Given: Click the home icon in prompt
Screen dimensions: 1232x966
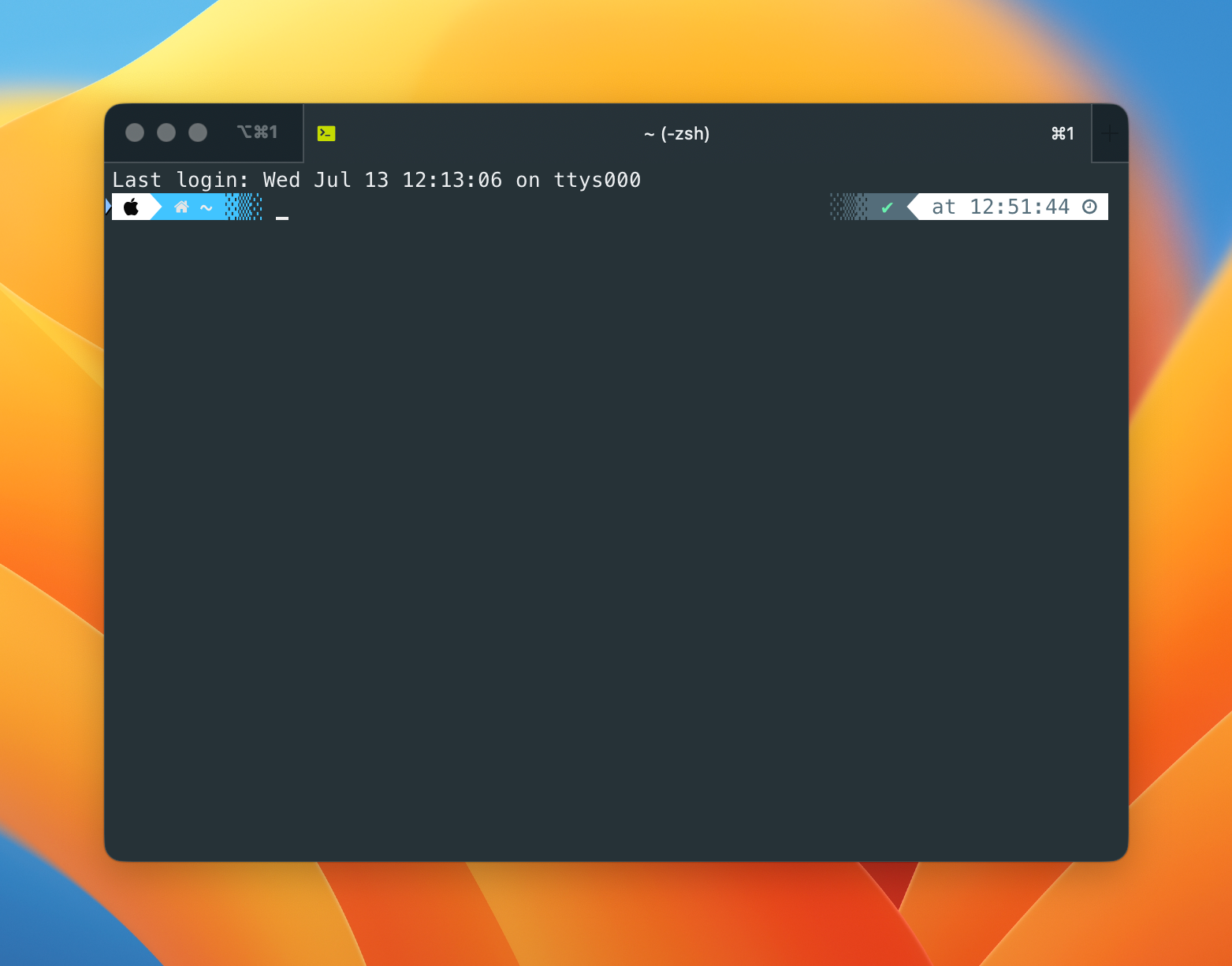Looking at the screenshot, I should click(181, 207).
